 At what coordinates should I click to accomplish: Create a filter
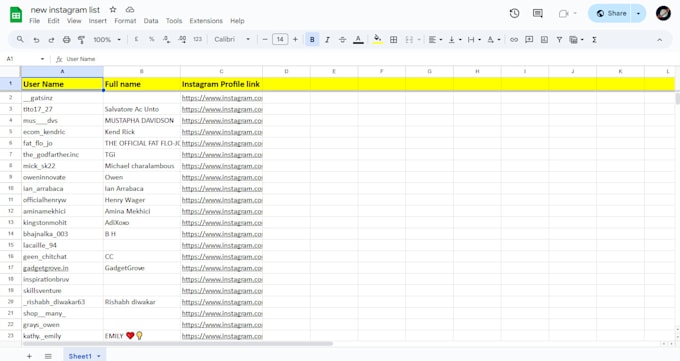pyautogui.click(x=559, y=39)
